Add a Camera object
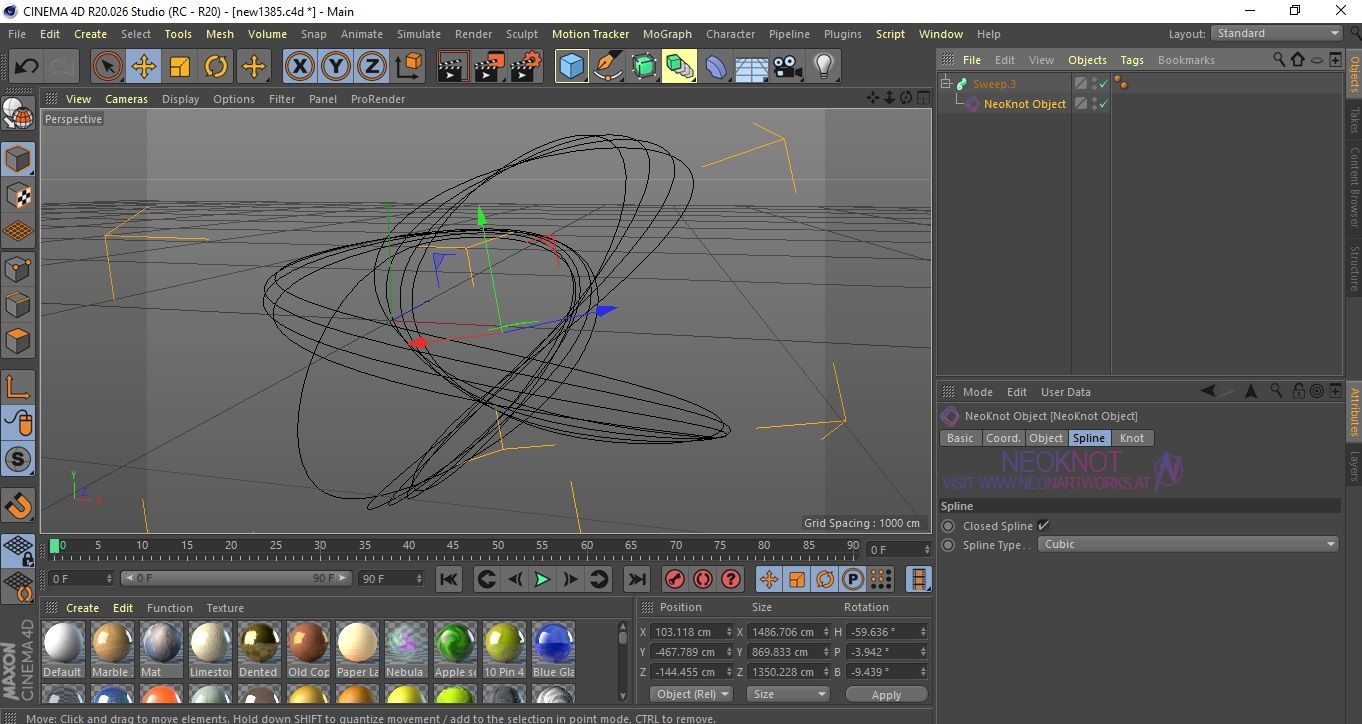 point(787,67)
